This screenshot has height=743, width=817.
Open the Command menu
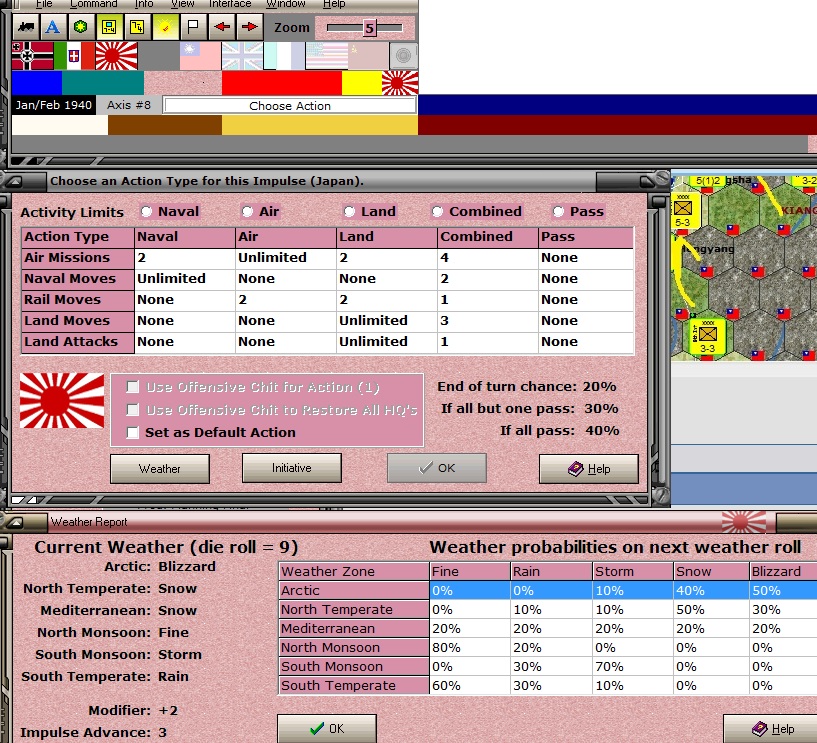coord(95,4)
